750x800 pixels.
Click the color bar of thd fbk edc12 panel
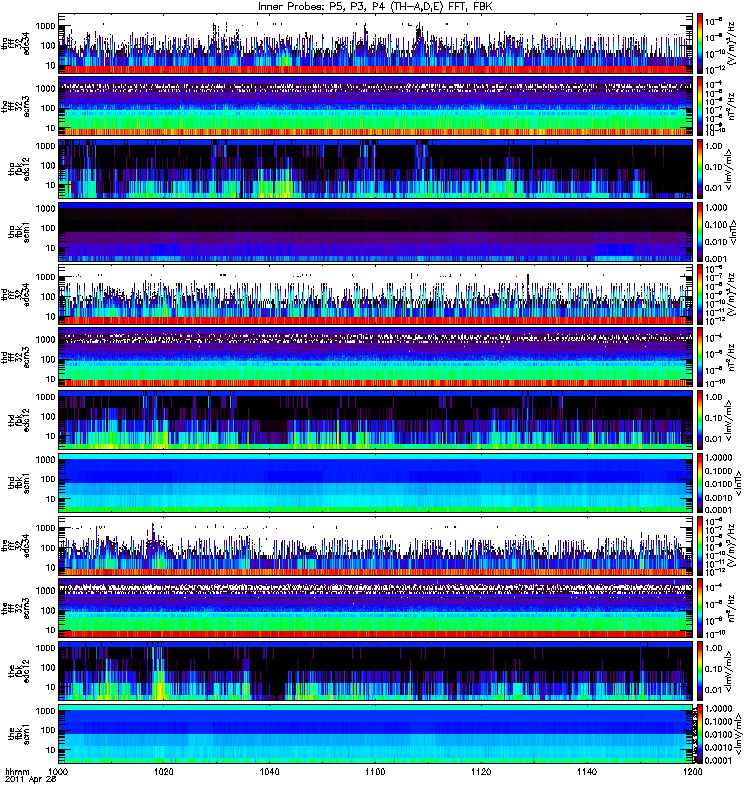tap(701, 420)
